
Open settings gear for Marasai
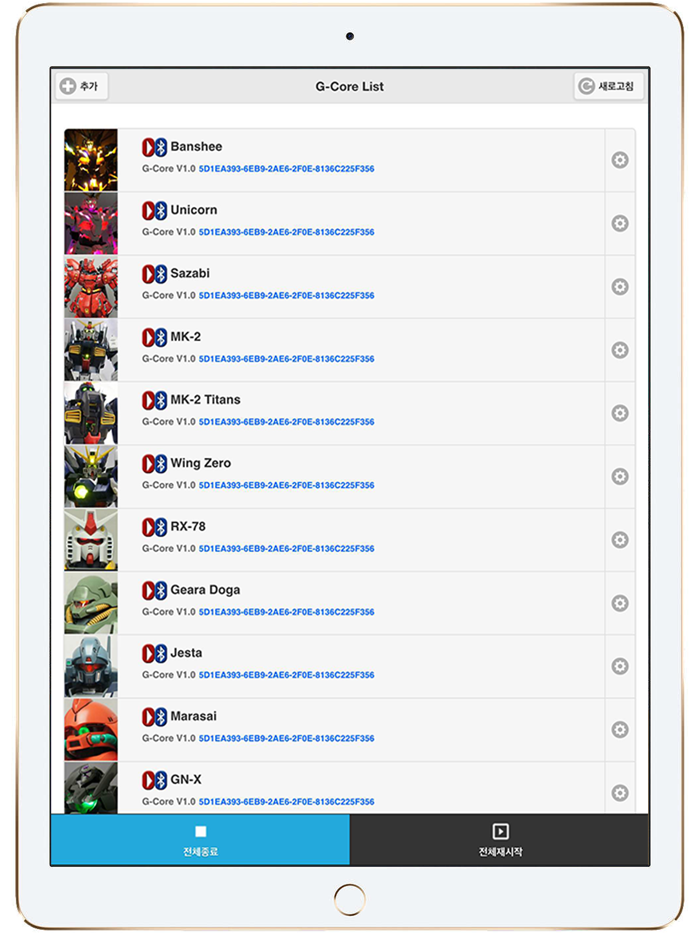620,730
